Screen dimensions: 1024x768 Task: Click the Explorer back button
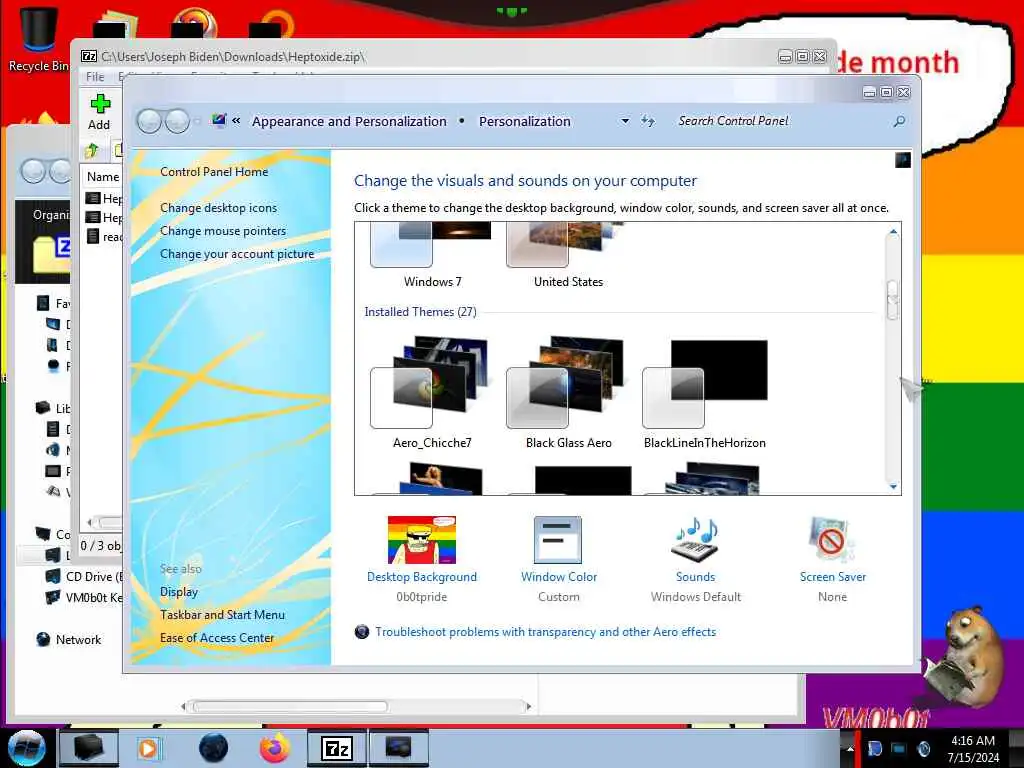point(33,171)
